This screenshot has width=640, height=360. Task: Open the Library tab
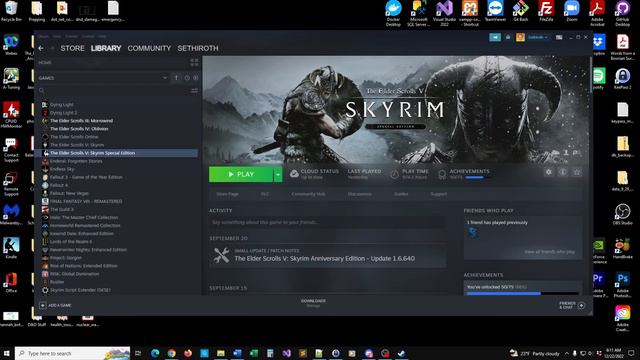106,48
